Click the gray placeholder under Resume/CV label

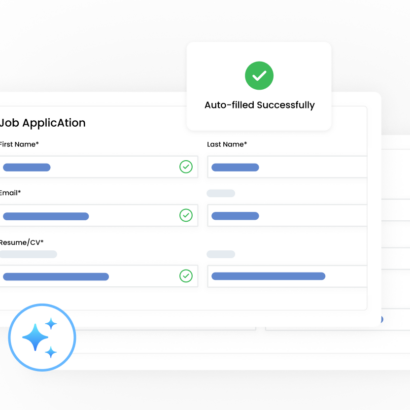coord(28,254)
